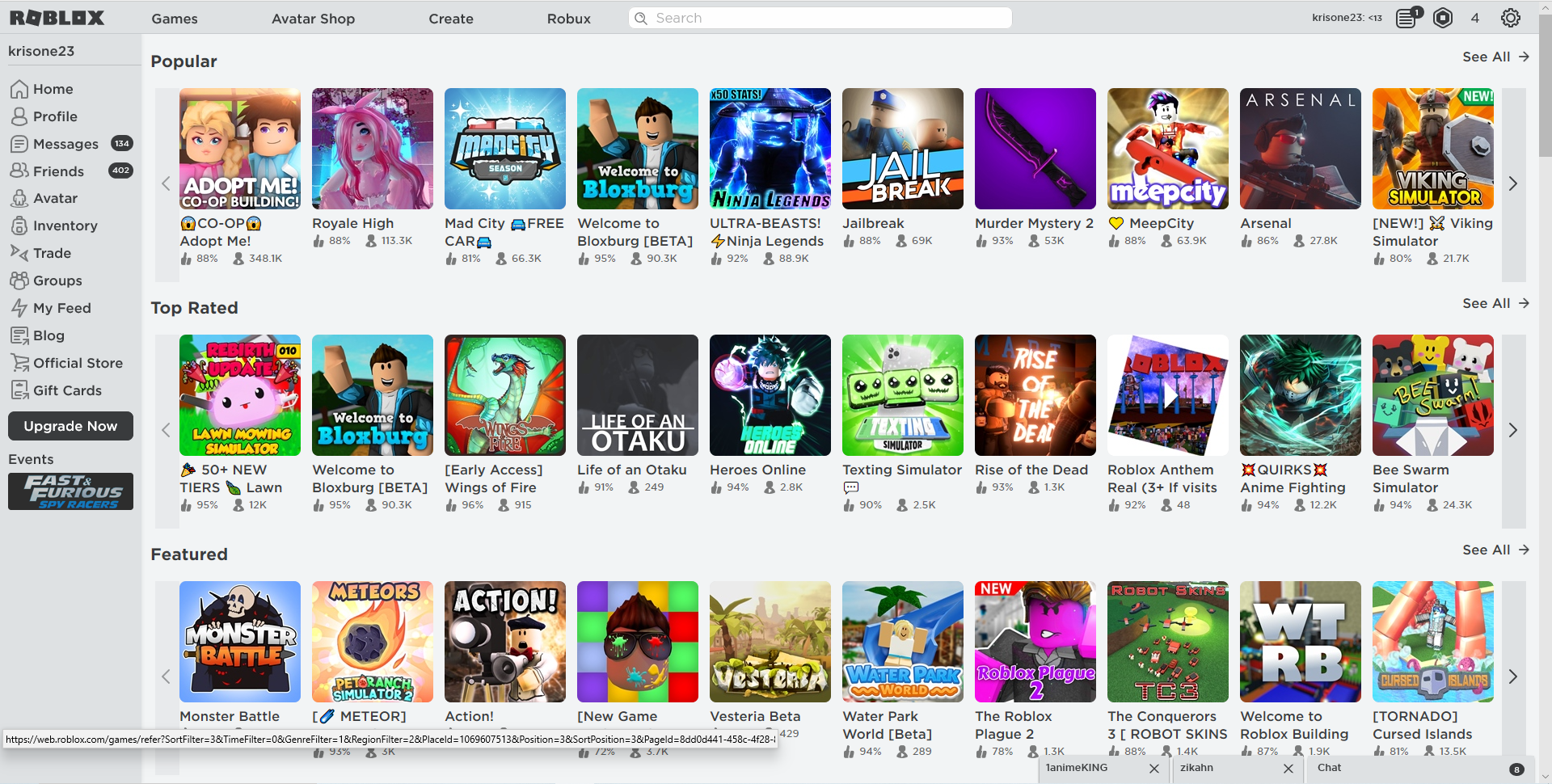The height and width of the screenshot is (784, 1552).
Task: Open the Home sidebar link
Action: click(41, 89)
